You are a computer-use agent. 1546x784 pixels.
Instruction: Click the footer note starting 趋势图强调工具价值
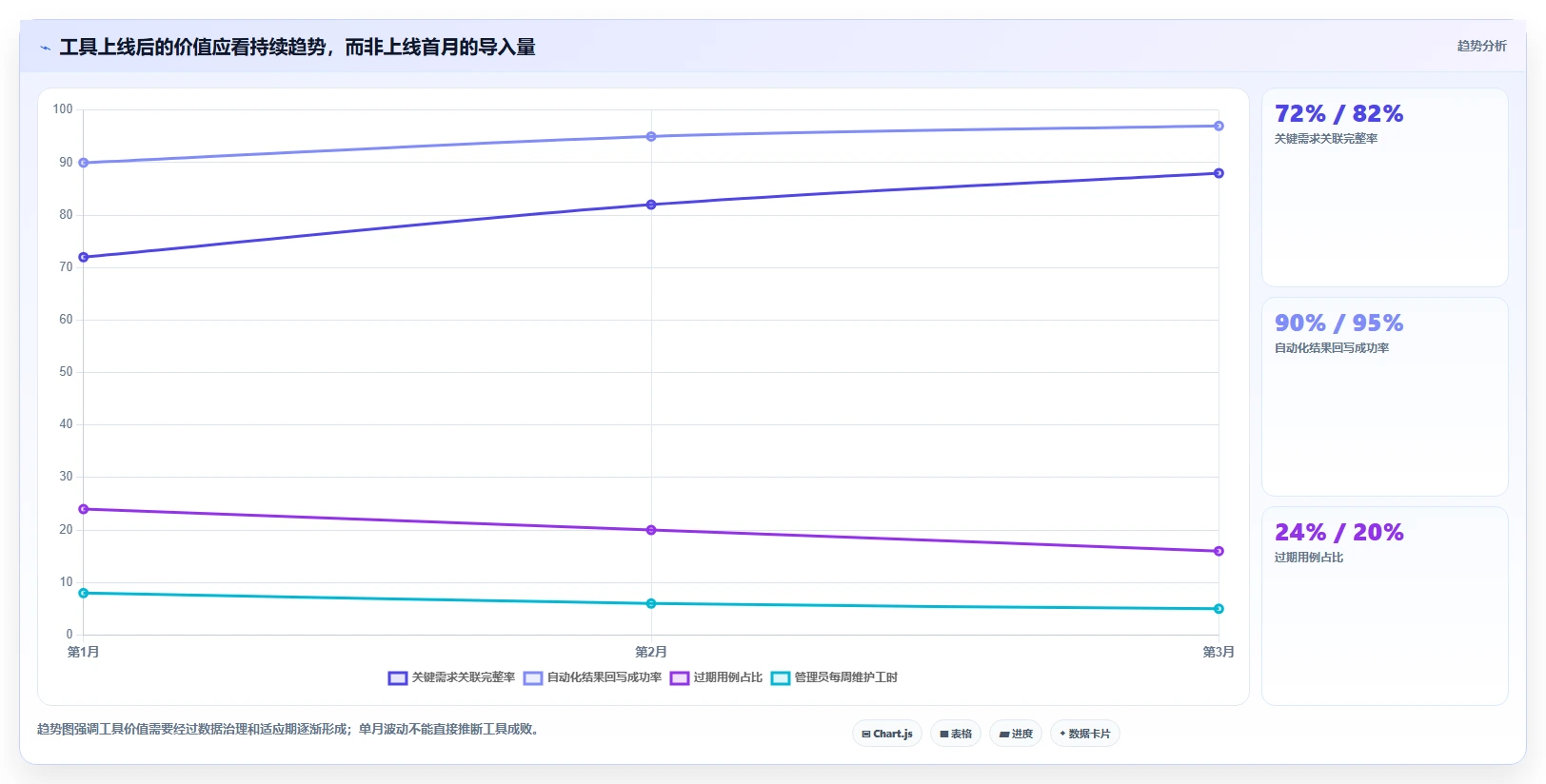click(290, 730)
